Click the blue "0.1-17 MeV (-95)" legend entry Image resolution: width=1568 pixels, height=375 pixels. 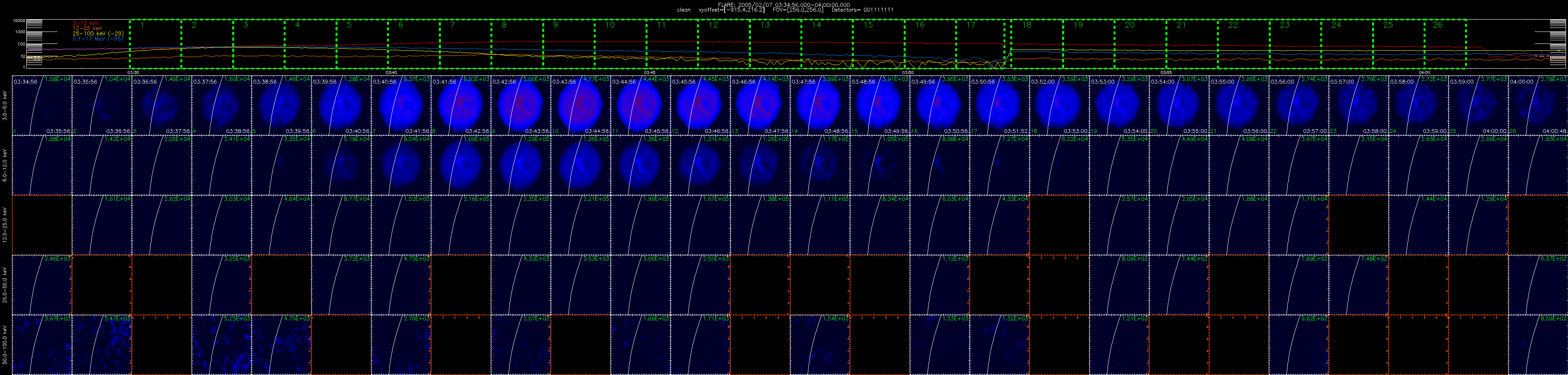point(98,39)
